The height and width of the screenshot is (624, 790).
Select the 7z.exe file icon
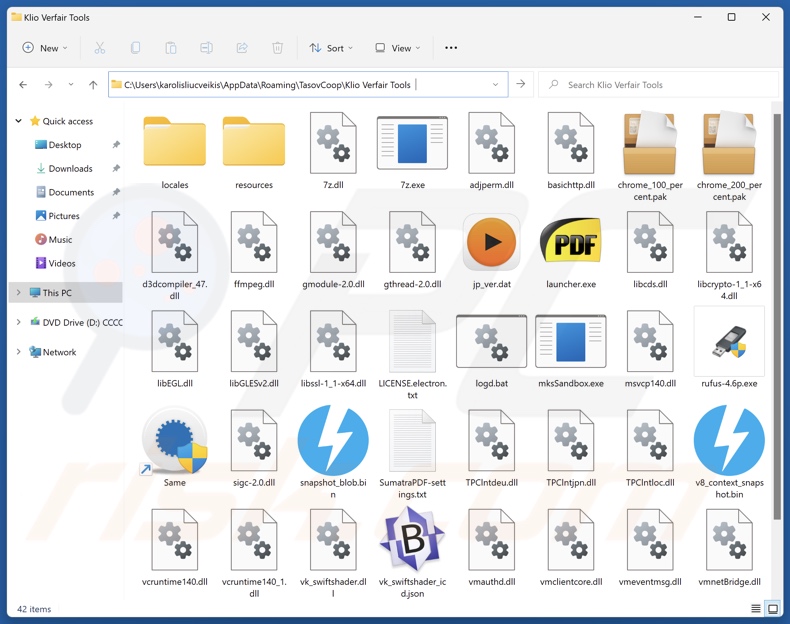tap(412, 143)
